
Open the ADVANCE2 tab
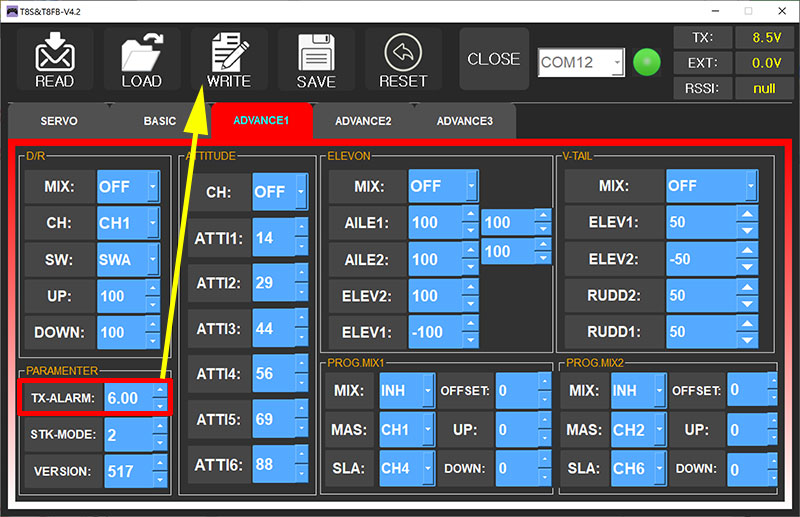pyautogui.click(x=362, y=121)
